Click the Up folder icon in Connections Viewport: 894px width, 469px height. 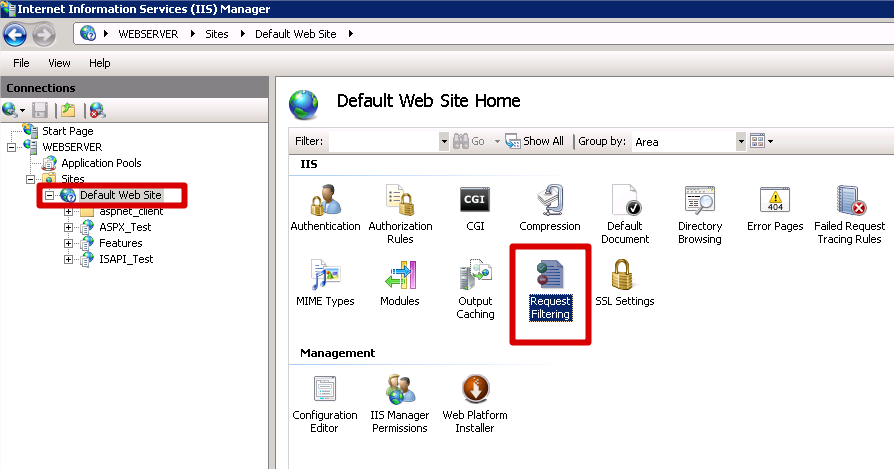click(68, 110)
